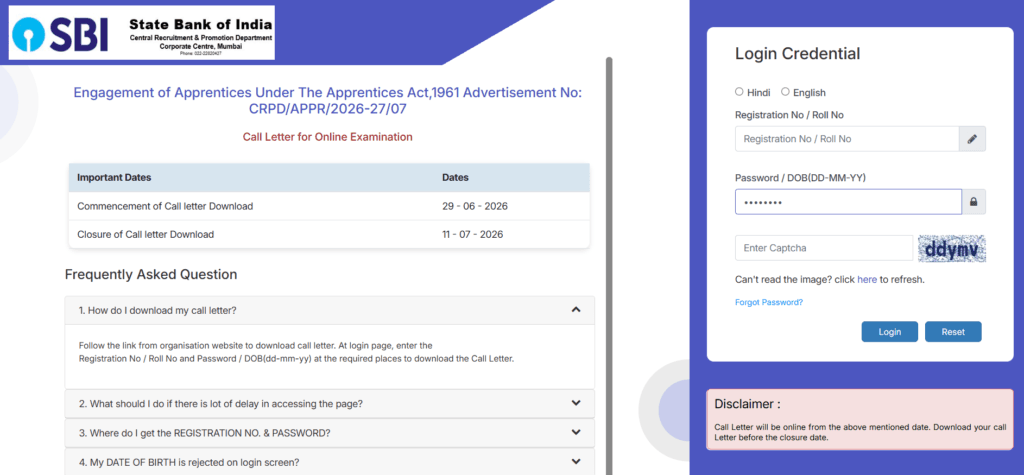Image resolution: width=1024 pixels, height=475 pixels.
Task: Click the 'Disclaimer :' heading
Action: [x=747, y=404]
